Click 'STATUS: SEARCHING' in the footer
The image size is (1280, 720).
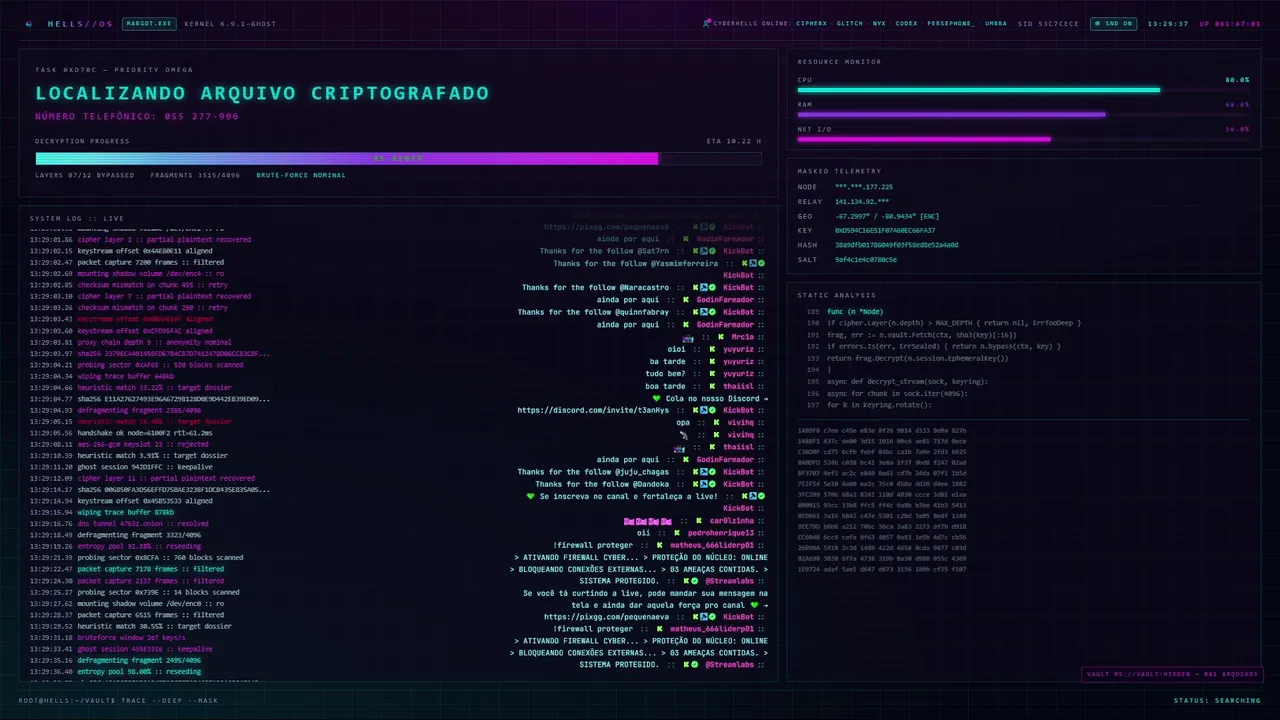[1217, 700]
